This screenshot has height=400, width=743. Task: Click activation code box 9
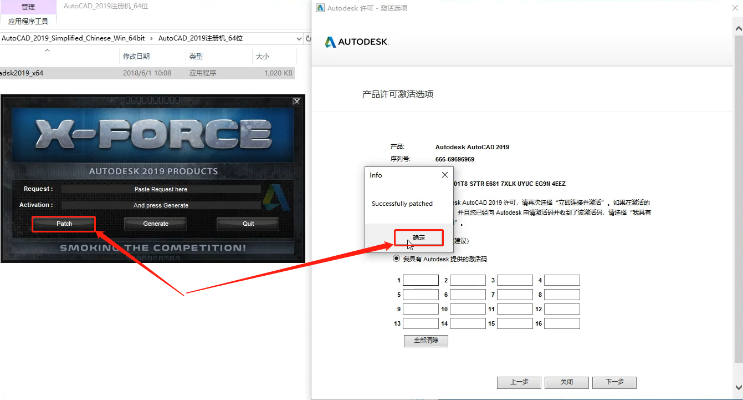tap(421, 309)
